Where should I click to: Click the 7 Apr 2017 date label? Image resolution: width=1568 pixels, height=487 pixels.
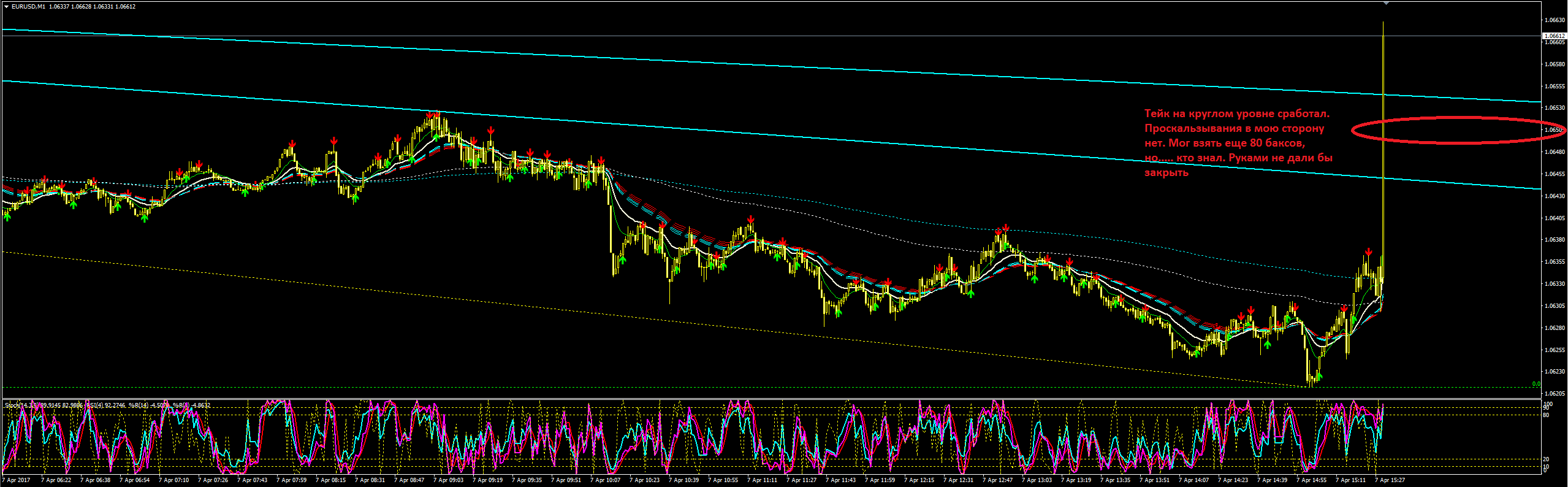(17, 480)
